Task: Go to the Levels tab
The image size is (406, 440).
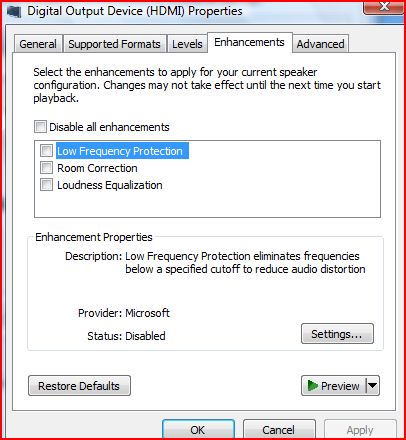Action: [187, 44]
